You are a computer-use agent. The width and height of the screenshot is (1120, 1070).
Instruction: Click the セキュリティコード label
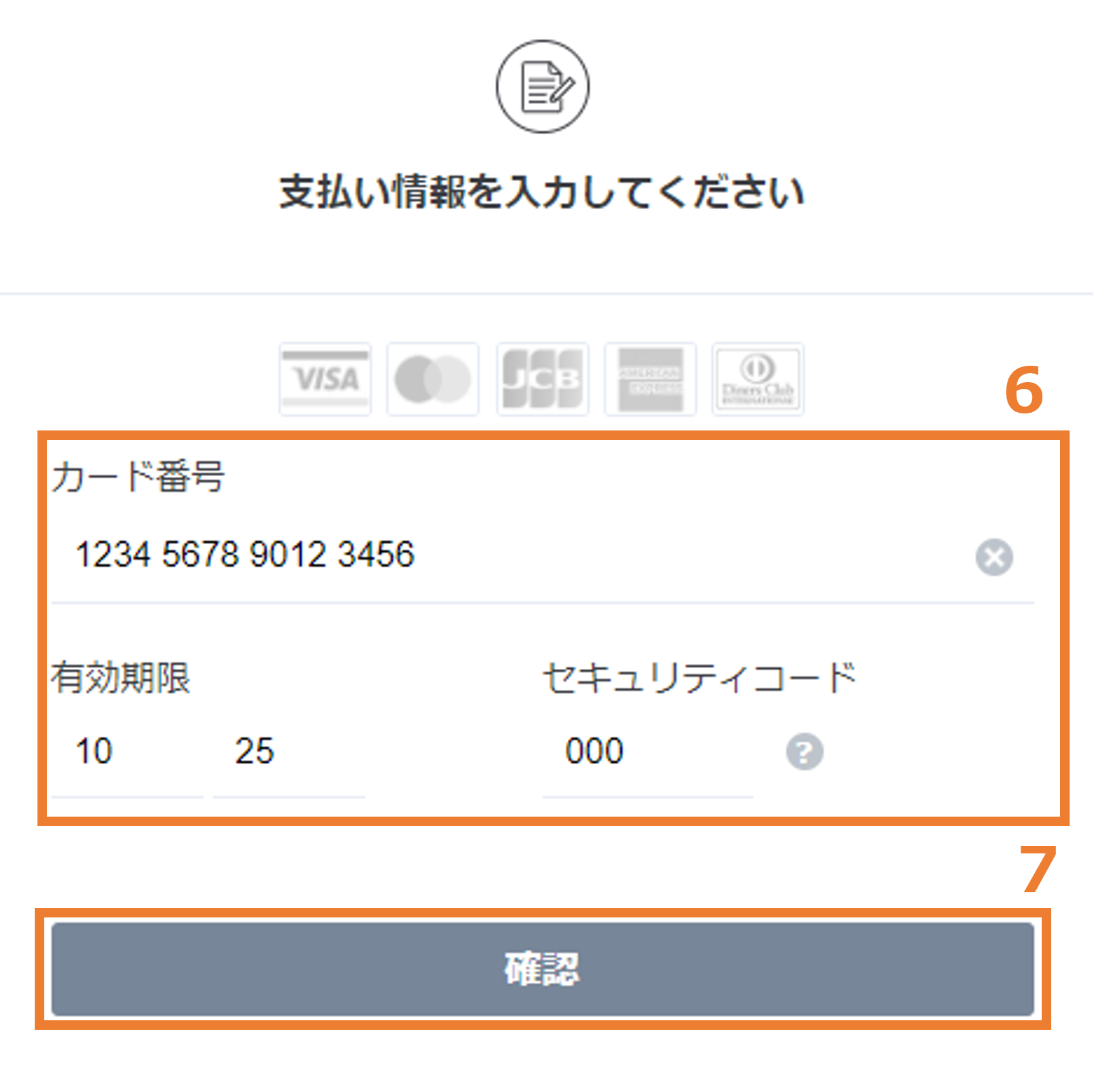click(699, 678)
